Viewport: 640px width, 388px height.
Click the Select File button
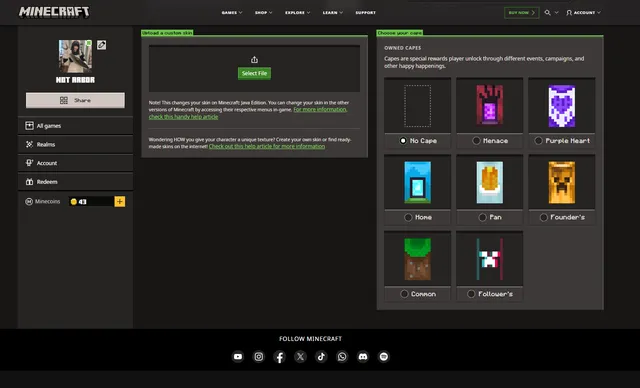[x=254, y=73]
